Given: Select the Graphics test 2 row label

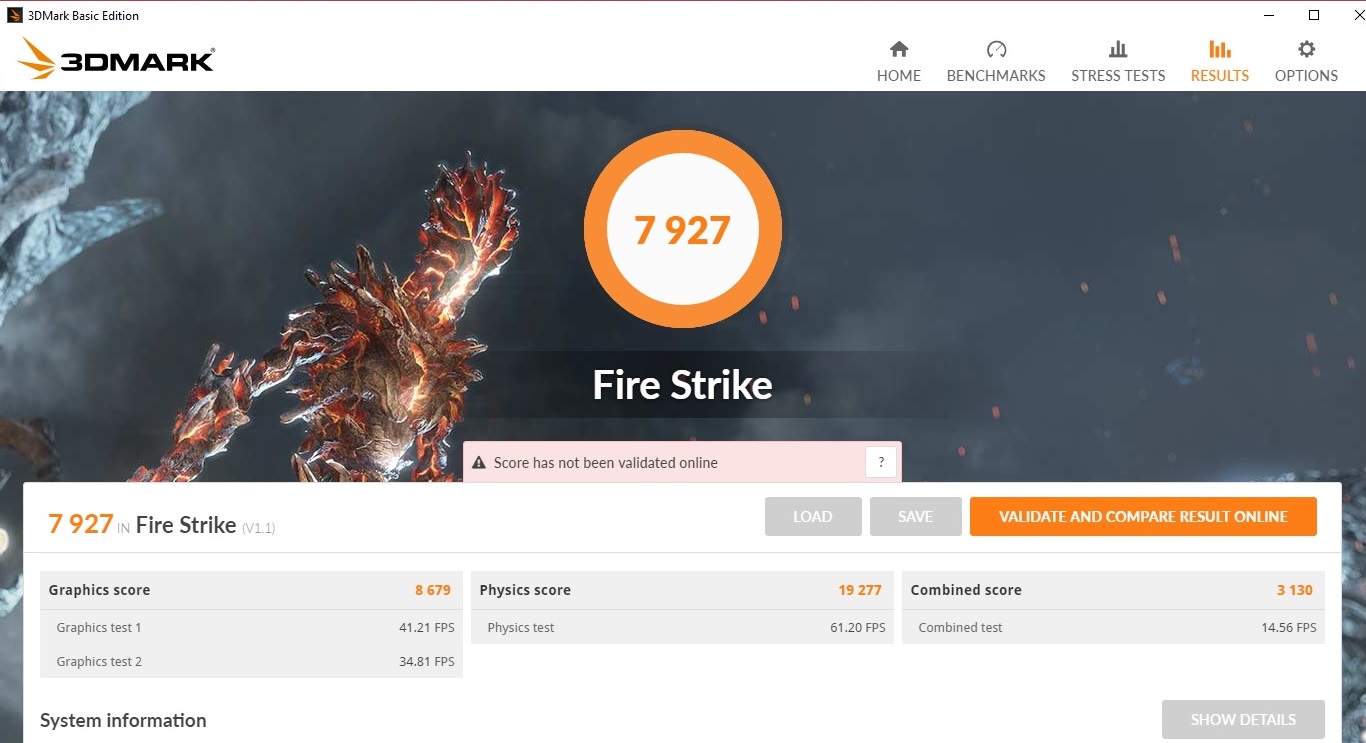Looking at the screenshot, I should pyautogui.click(x=99, y=662).
